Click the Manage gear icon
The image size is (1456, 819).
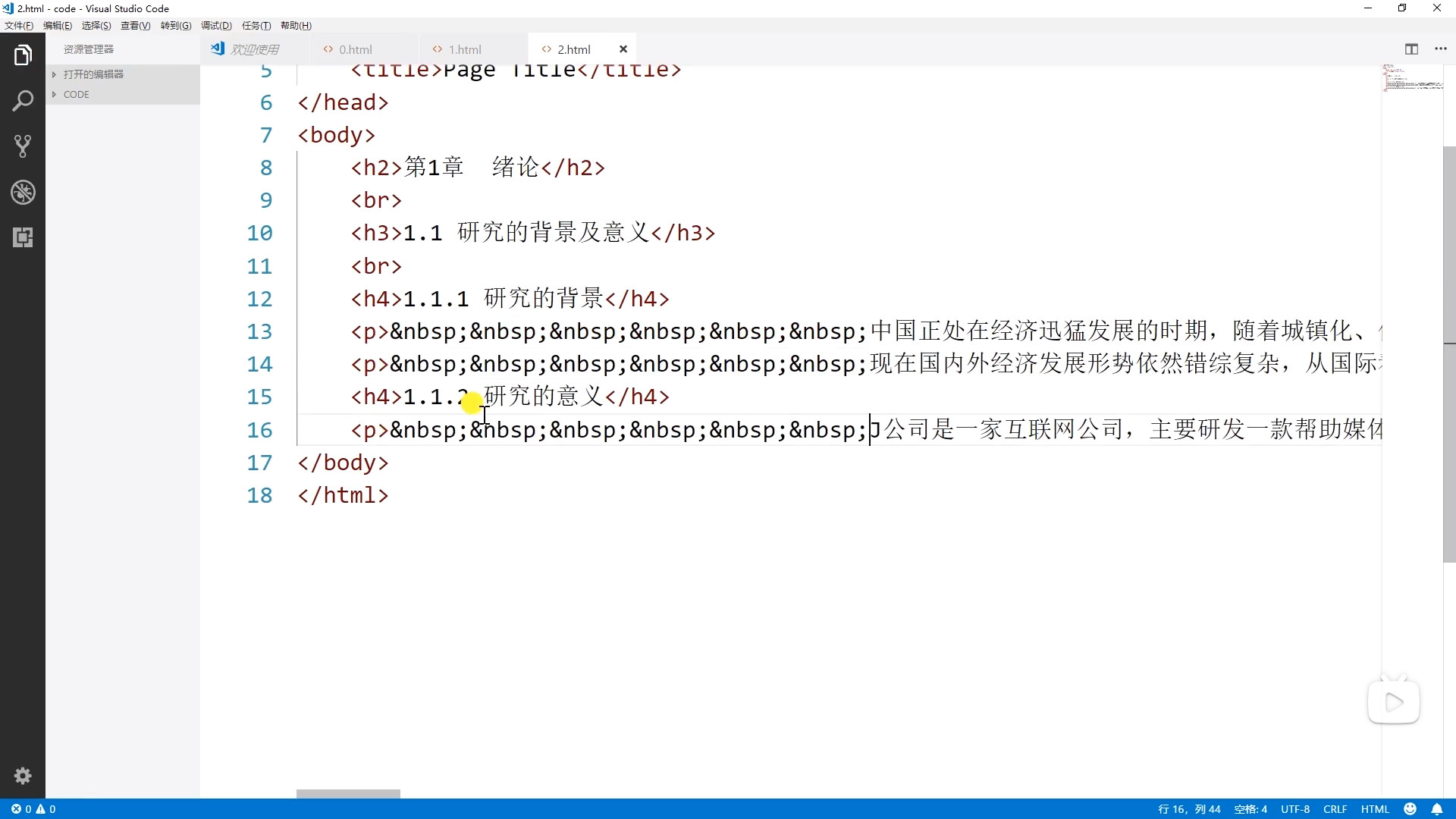(23, 776)
